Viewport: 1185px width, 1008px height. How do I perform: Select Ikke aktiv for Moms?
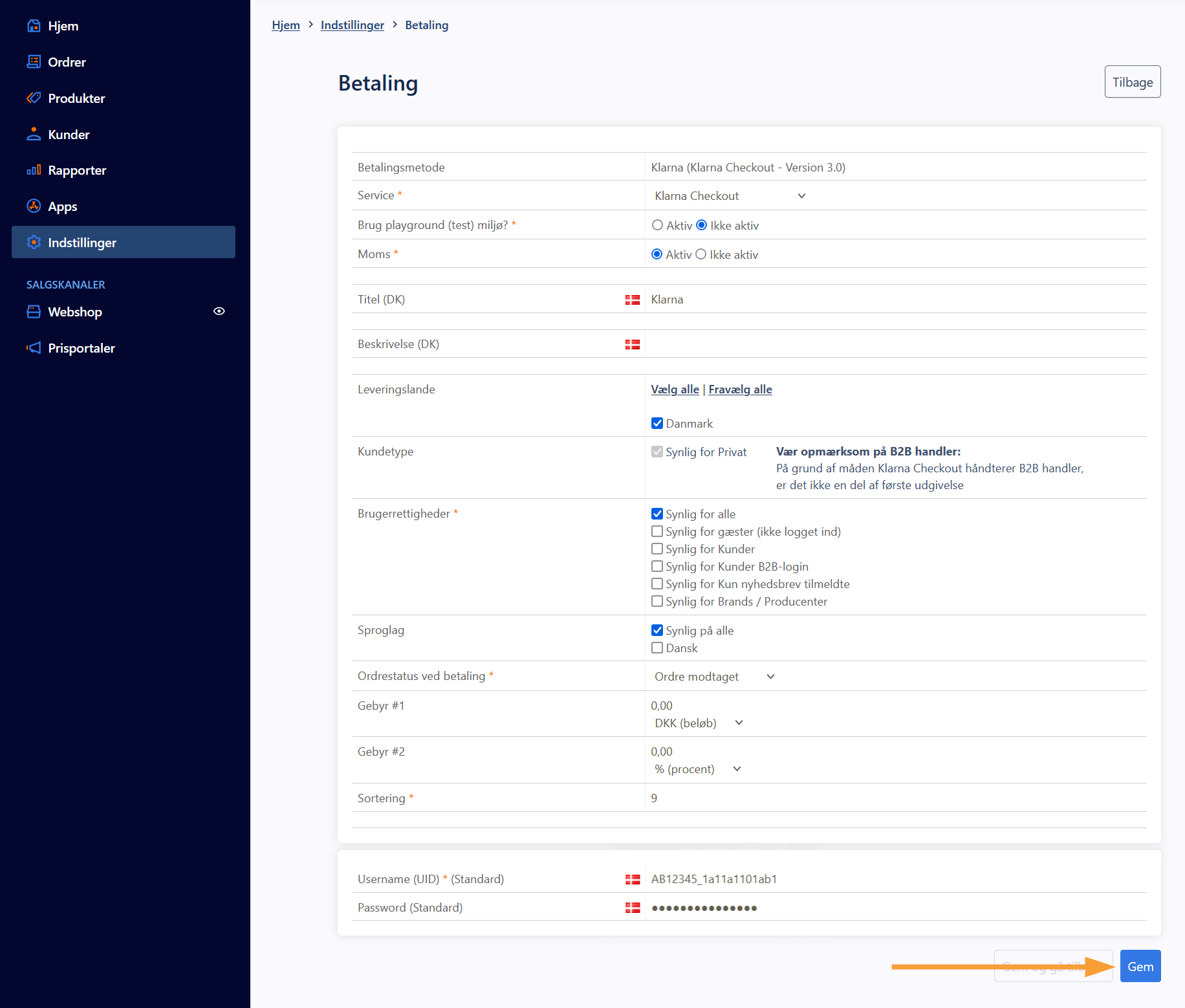coord(701,254)
